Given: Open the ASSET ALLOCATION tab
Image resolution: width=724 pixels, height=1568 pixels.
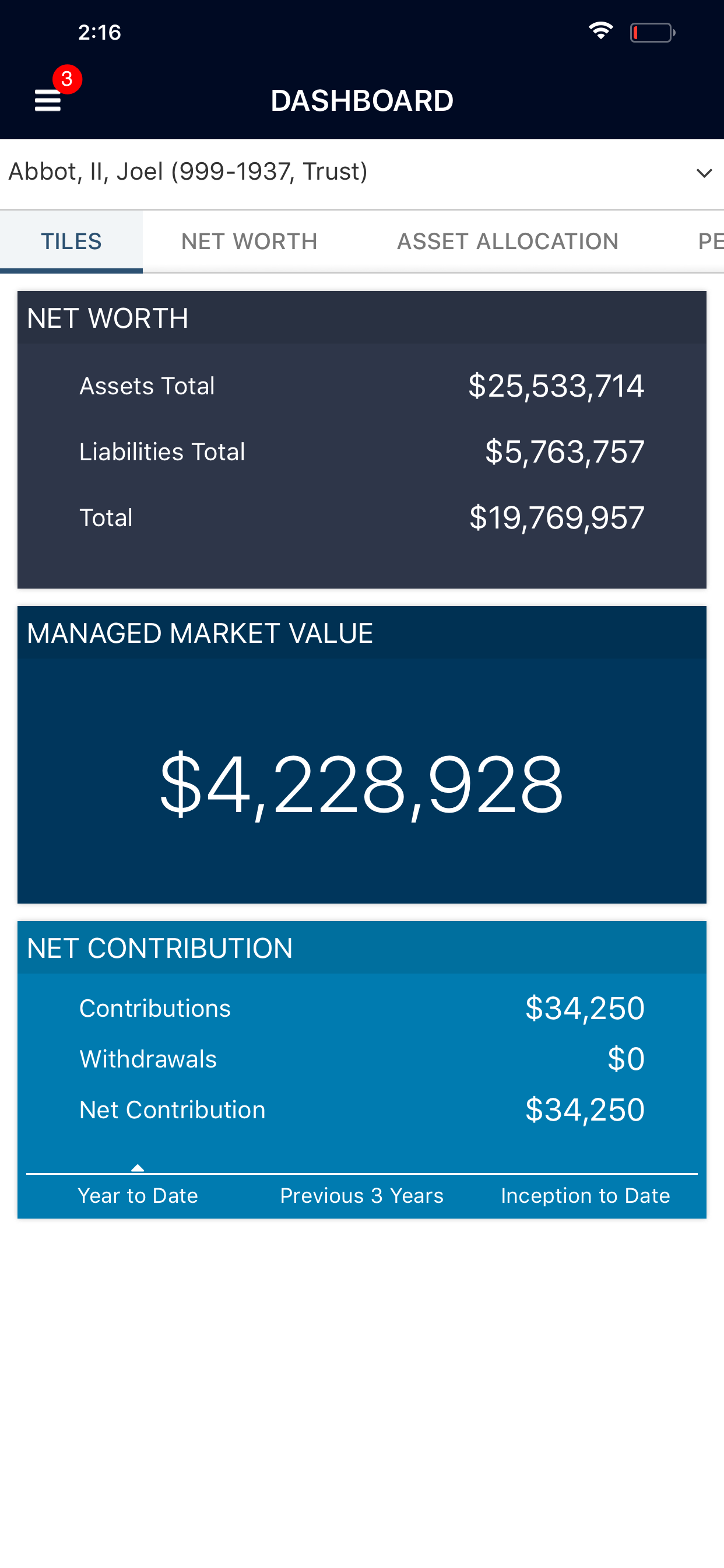Looking at the screenshot, I should click(507, 241).
